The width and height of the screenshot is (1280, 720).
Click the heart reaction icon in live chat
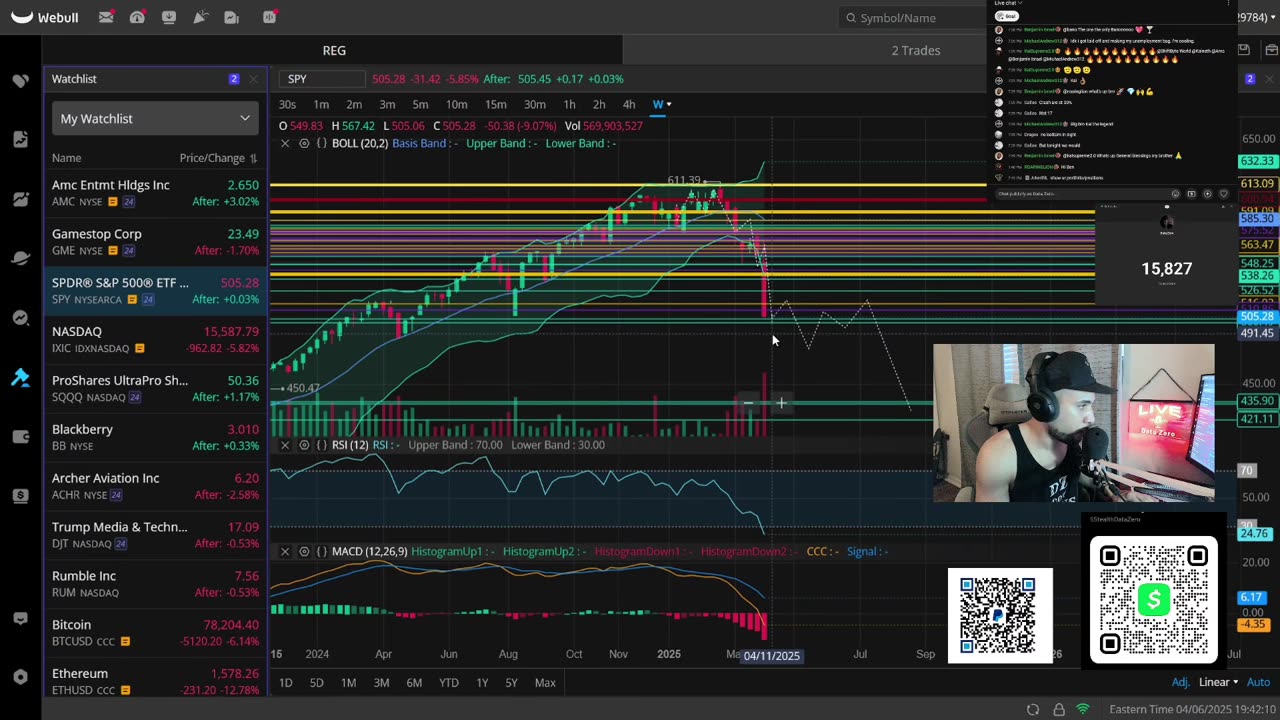pyautogui.click(x=1223, y=194)
